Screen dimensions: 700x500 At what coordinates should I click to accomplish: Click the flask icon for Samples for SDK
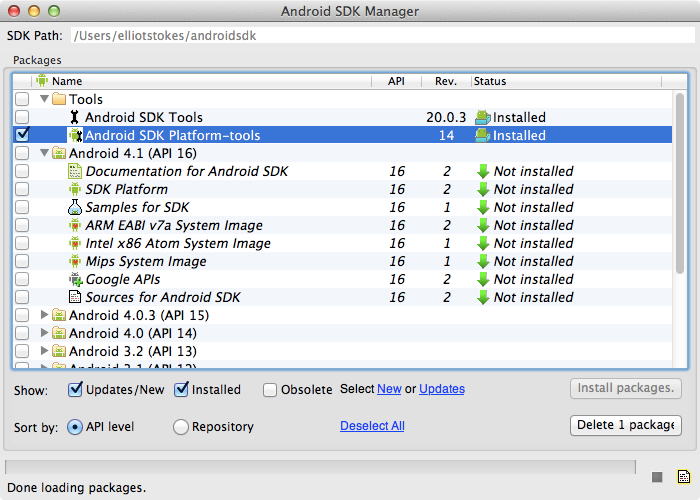[75, 207]
